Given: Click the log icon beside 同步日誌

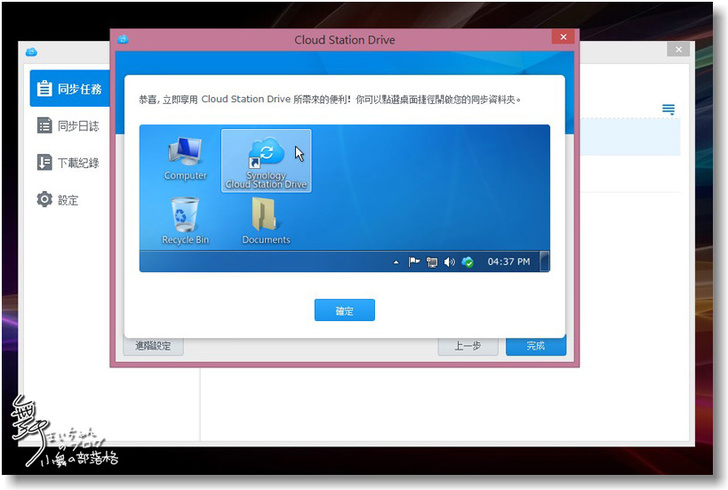Looking at the screenshot, I should click(45, 125).
